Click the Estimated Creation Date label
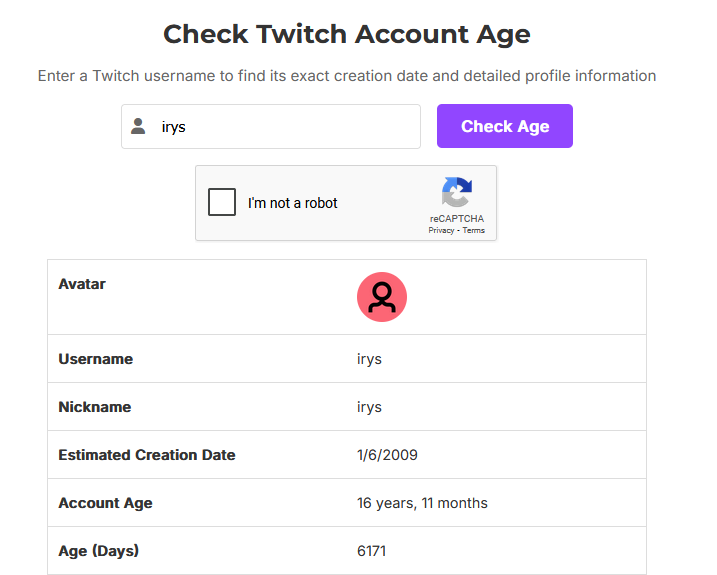Screen dimensions: 717x575 coord(147,455)
